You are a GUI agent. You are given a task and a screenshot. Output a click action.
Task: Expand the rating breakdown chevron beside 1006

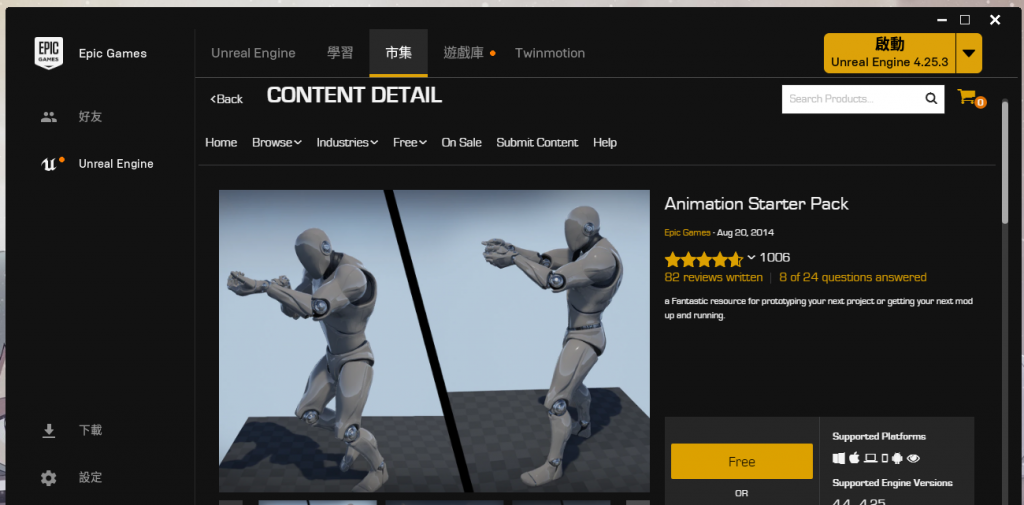pyautogui.click(x=751, y=257)
